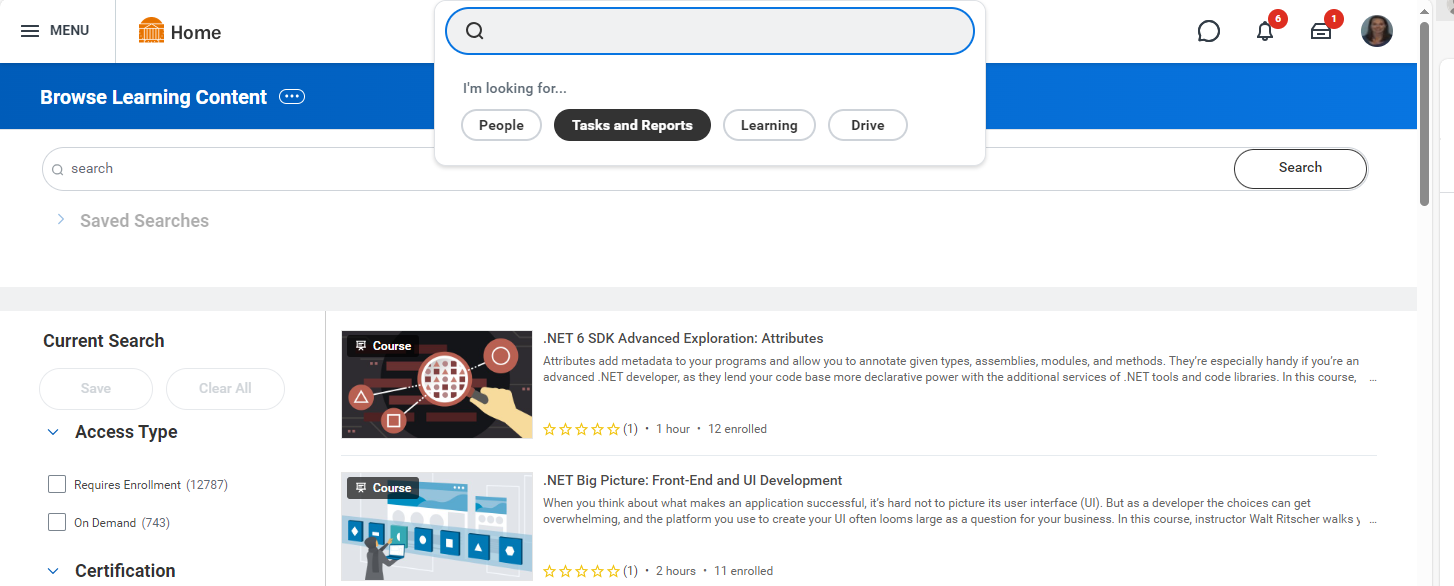Screen dimensions: 1454x586
Task: Open the notifications bell icon
Action: (x=1265, y=32)
